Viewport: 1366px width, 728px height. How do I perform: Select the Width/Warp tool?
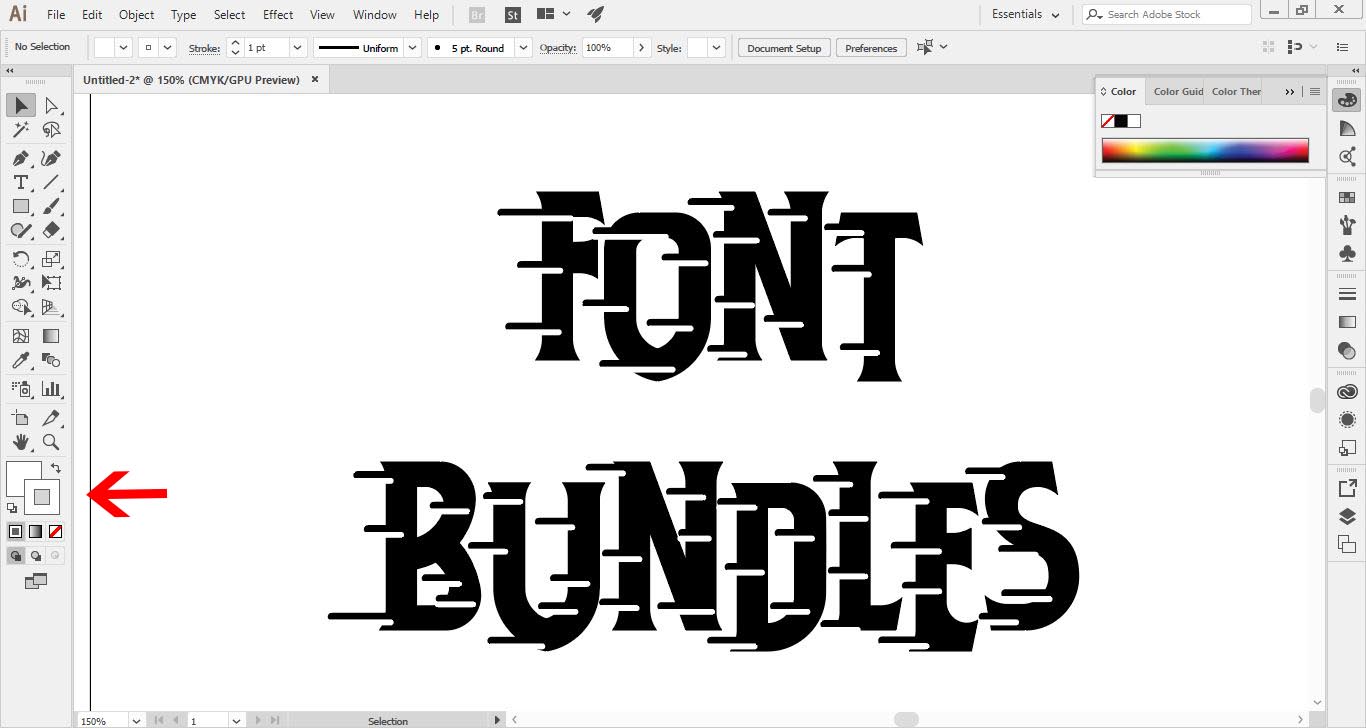click(21, 283)
